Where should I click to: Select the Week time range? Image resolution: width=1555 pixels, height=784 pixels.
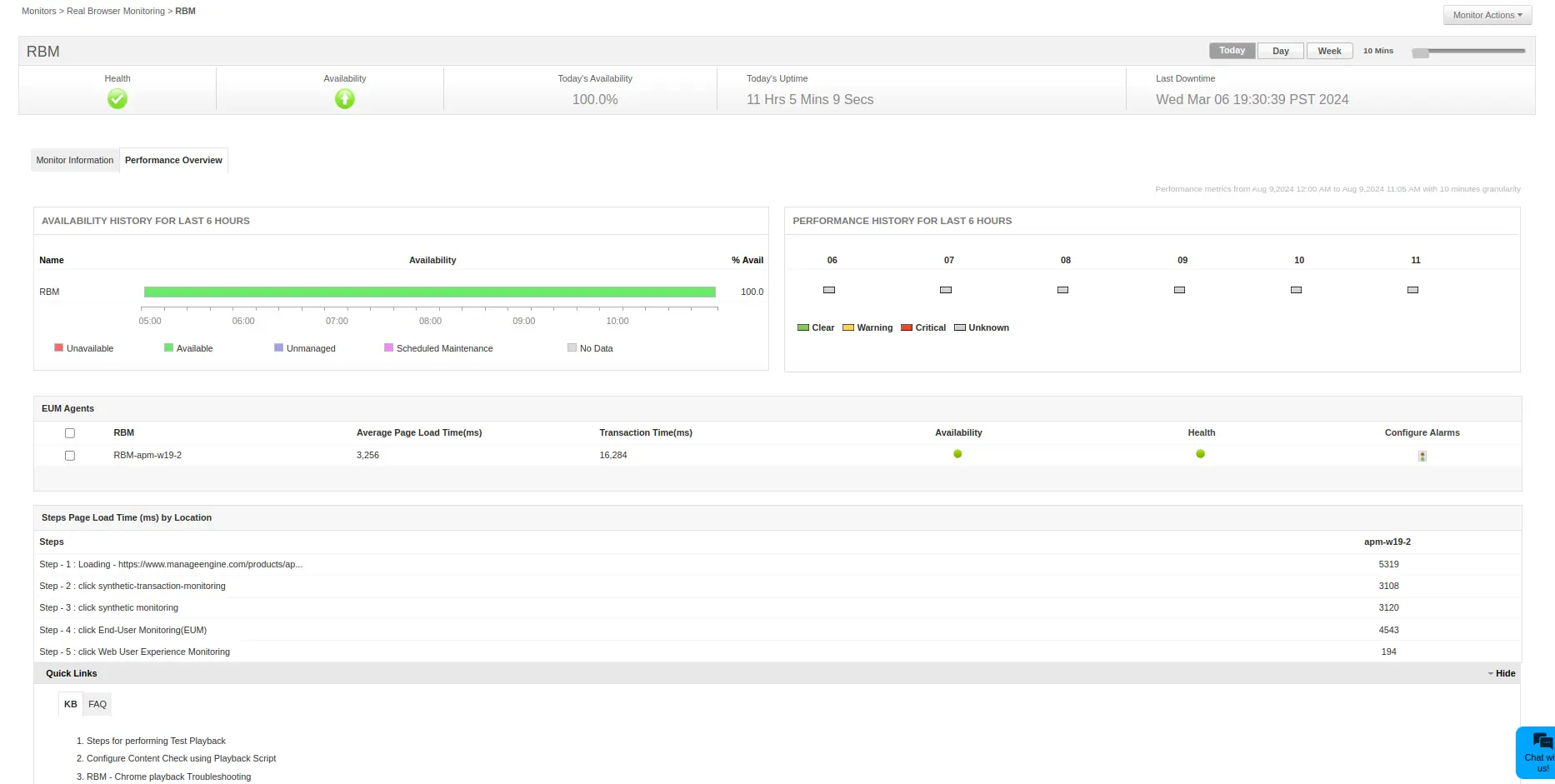[1329, 50]
